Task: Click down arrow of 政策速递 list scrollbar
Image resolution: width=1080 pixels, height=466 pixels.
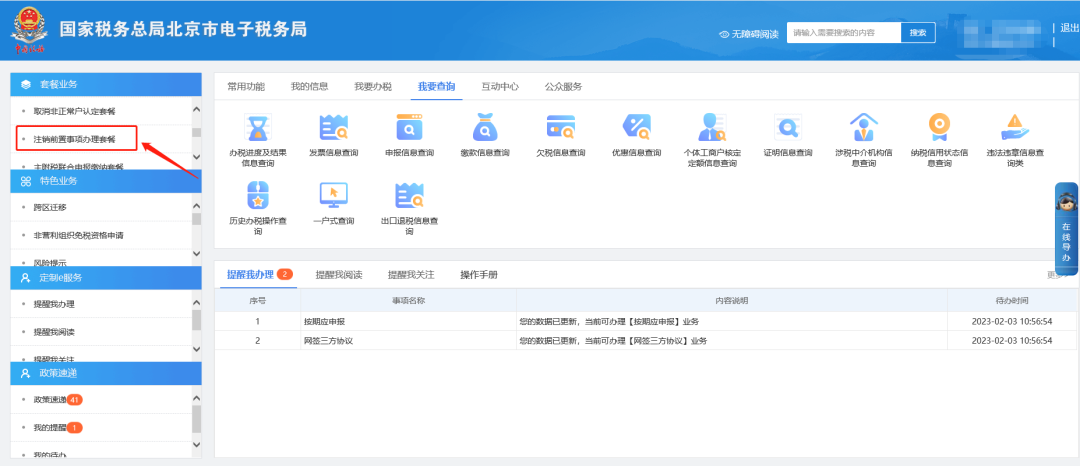Action: click(196, 445)
